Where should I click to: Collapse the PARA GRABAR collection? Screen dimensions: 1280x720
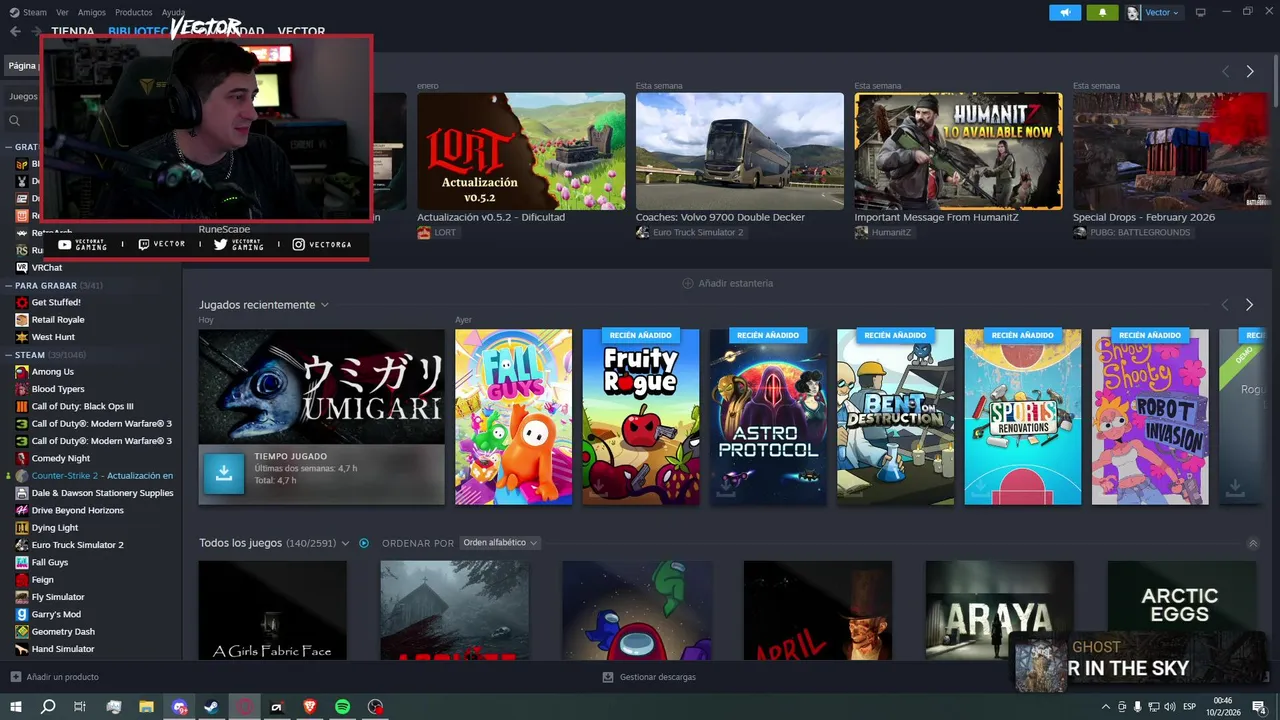click(8, 285)
